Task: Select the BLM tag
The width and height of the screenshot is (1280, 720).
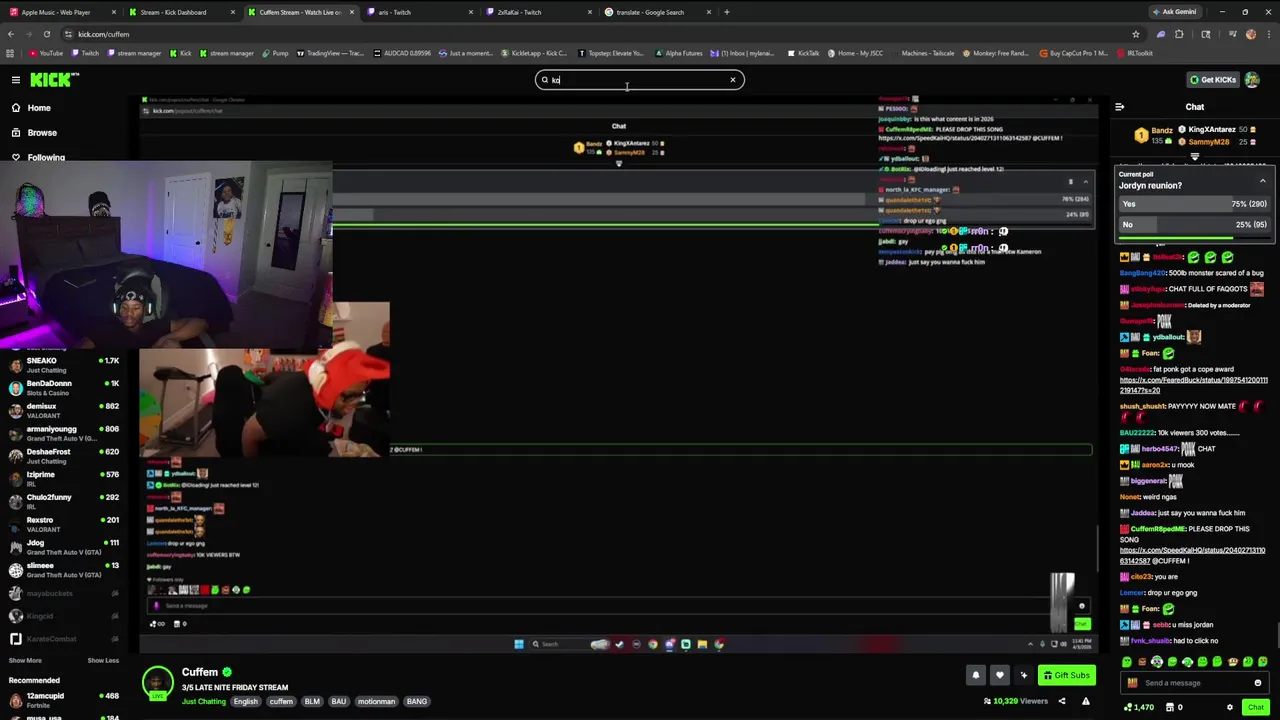Action: click(312, 702)
